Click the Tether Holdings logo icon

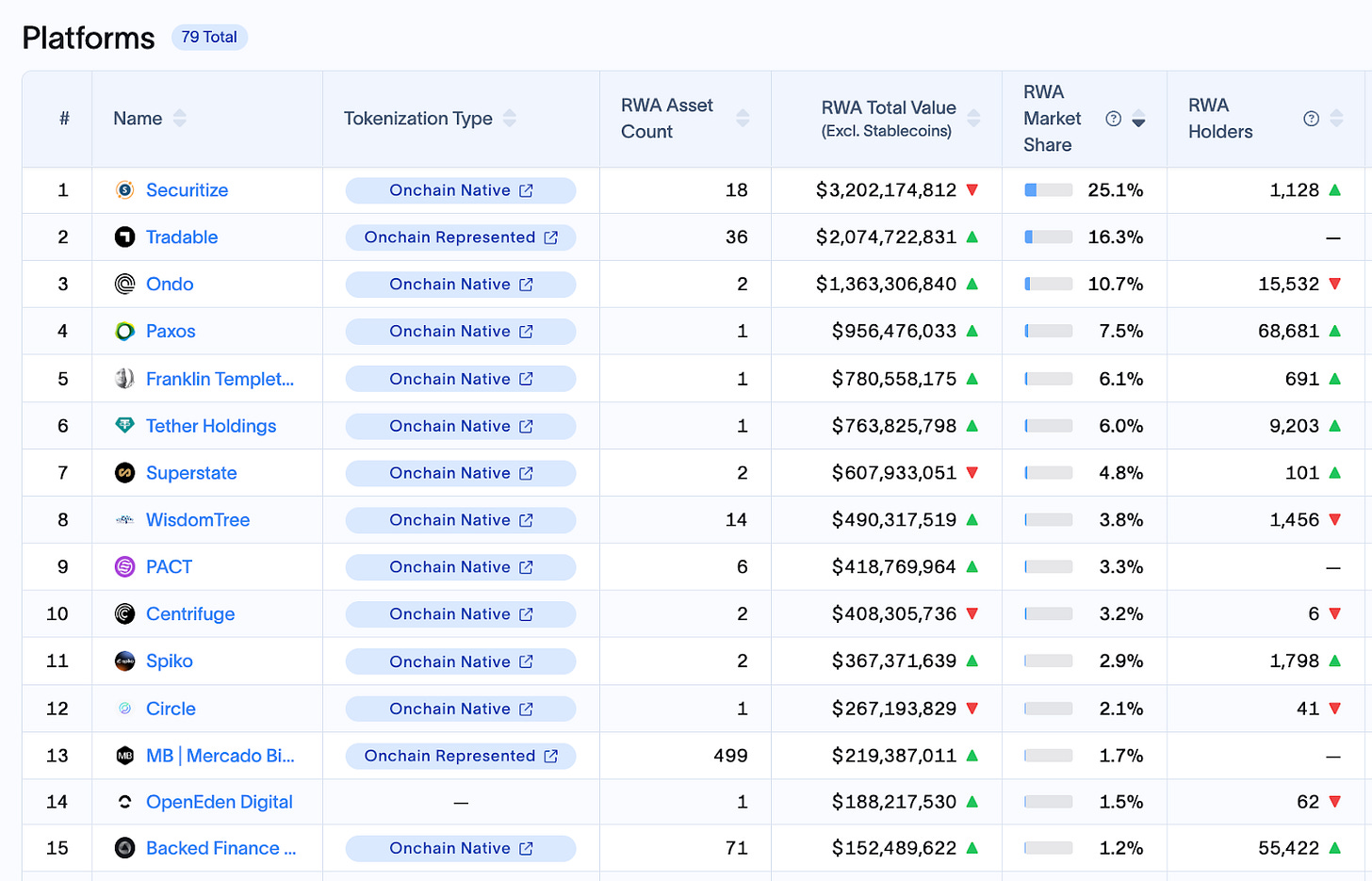coord(124,426)
